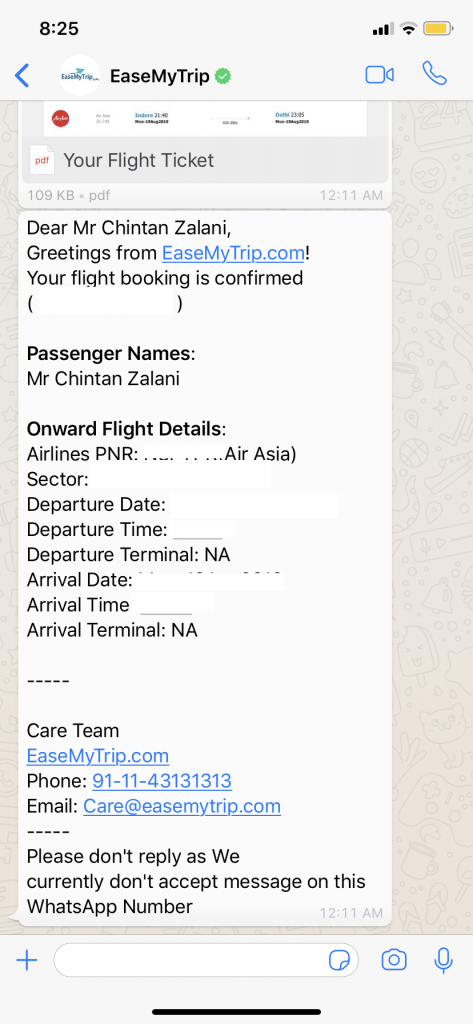Start a voice call via phone icon

(x=434, y=74)
